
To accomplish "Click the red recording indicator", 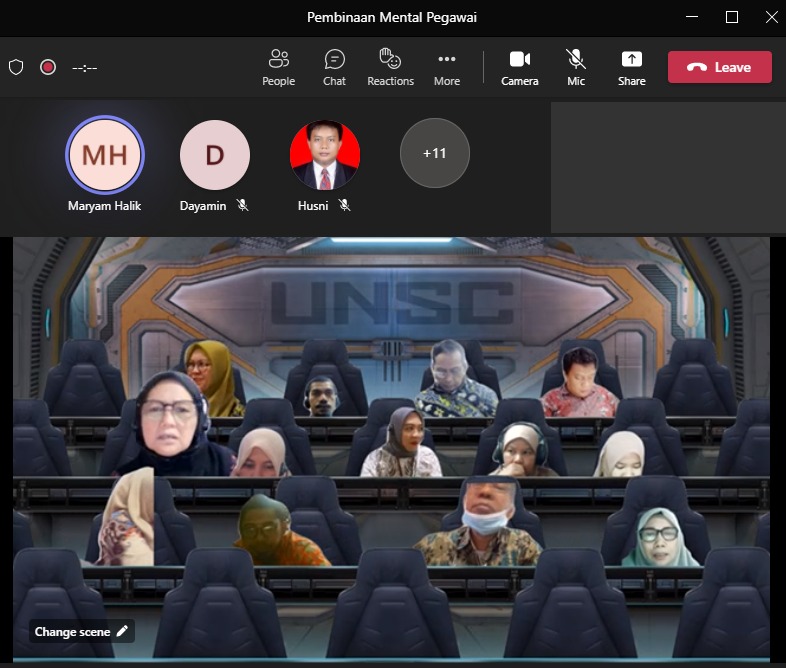I will (47, 67).
